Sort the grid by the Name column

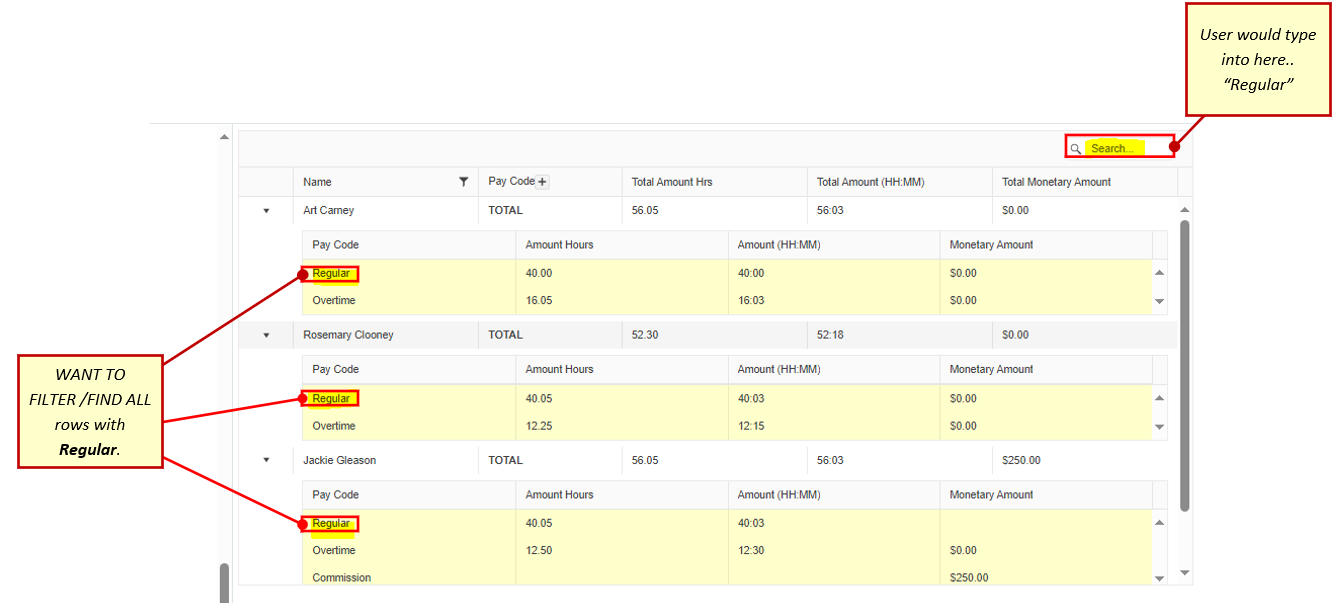[317, 181]
